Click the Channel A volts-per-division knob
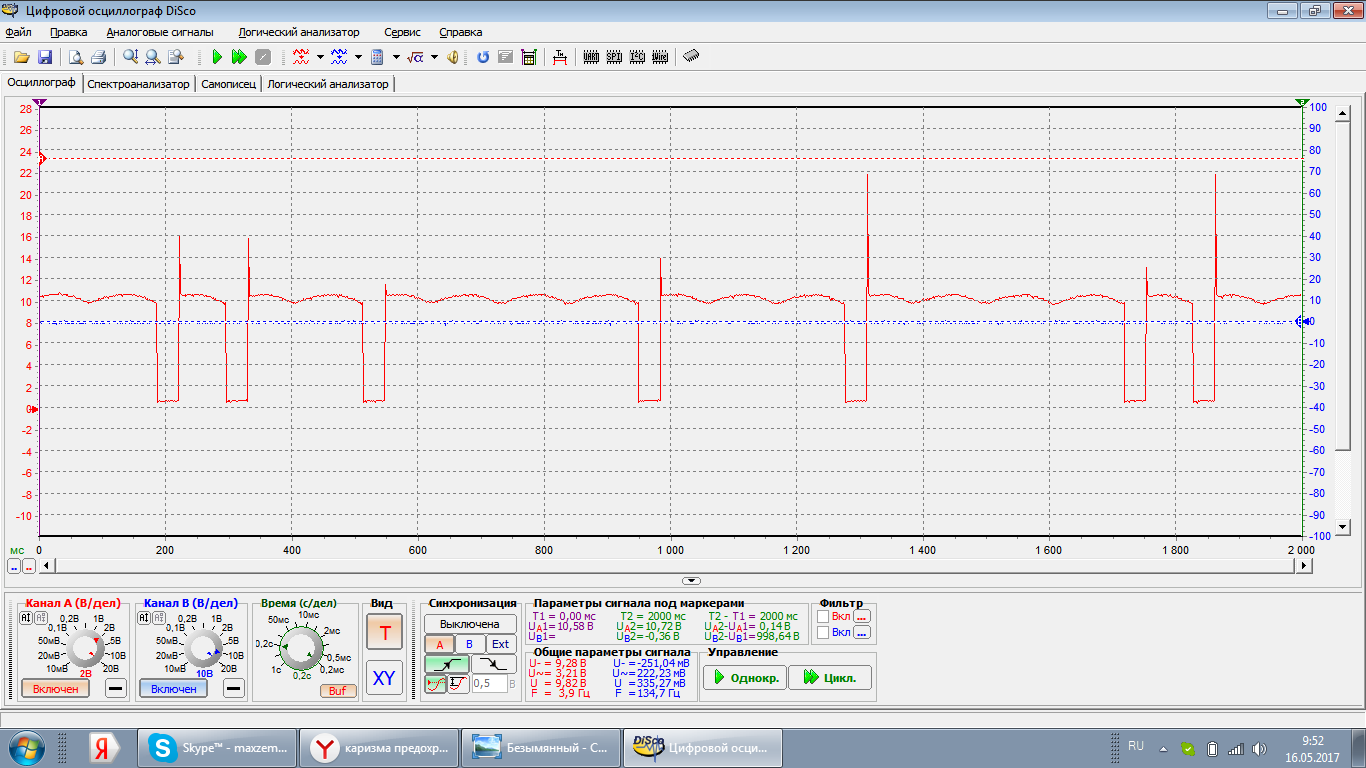This screenshot has height=768, width=1366. (84, 648)
